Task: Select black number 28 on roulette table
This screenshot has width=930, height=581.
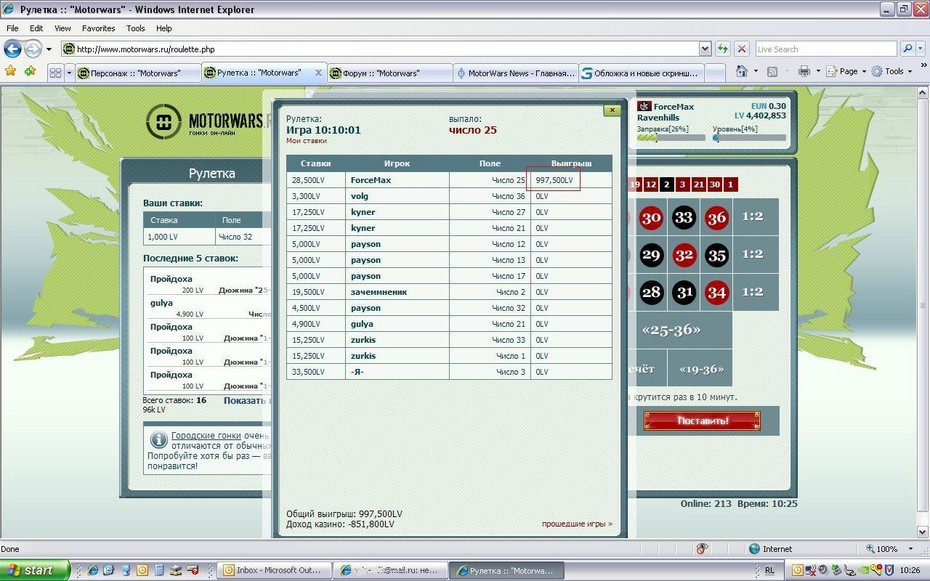Action: [651, 292]
